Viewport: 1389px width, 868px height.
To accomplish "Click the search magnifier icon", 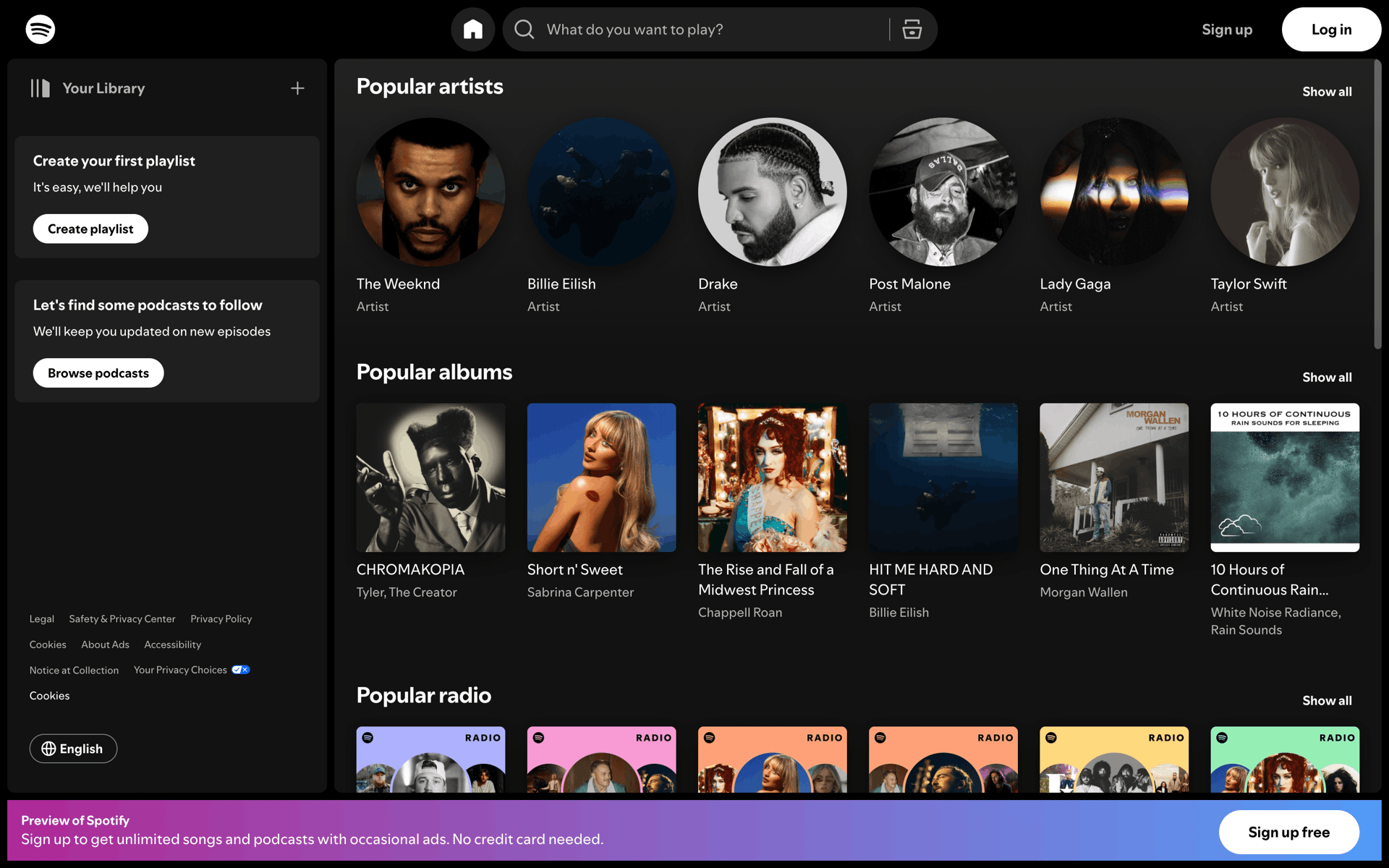I will [x=524, y=30].
